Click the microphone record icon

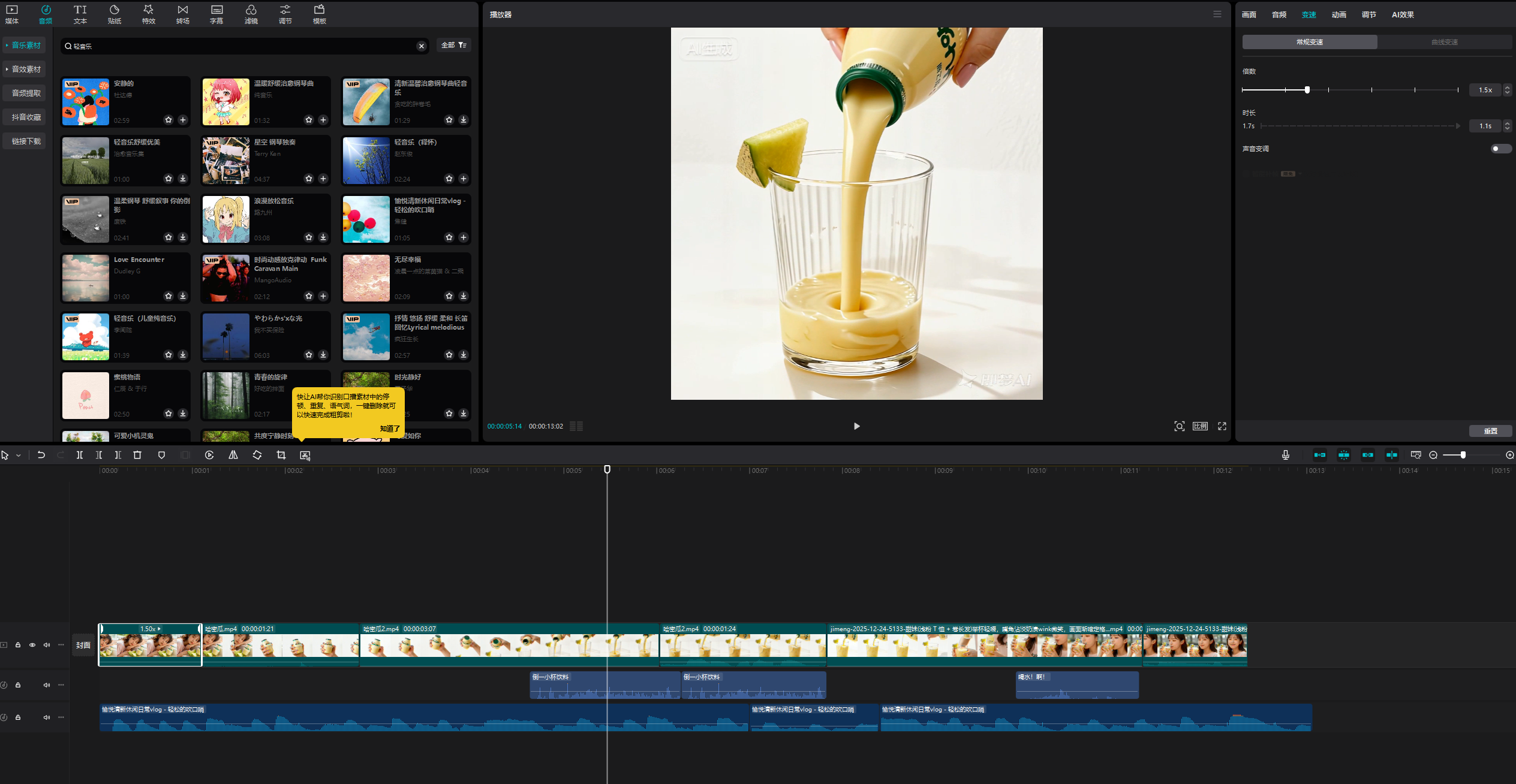point(1286,455)
